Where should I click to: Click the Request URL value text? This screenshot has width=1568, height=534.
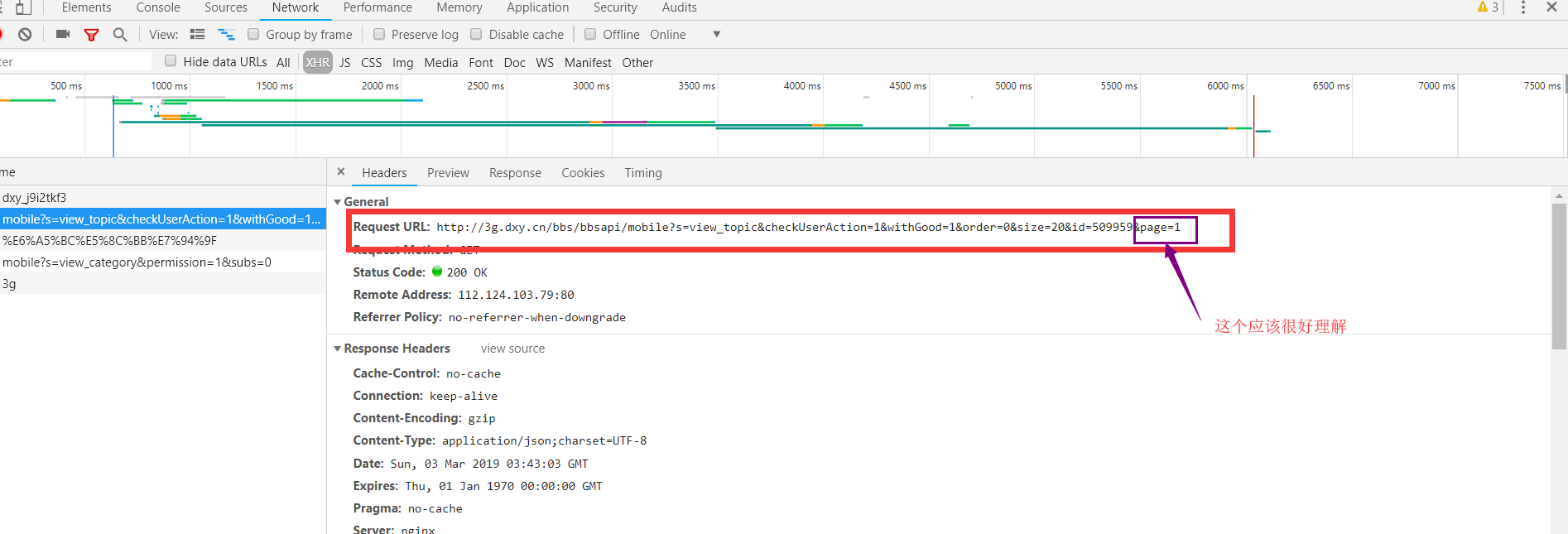tap(808, 227)
